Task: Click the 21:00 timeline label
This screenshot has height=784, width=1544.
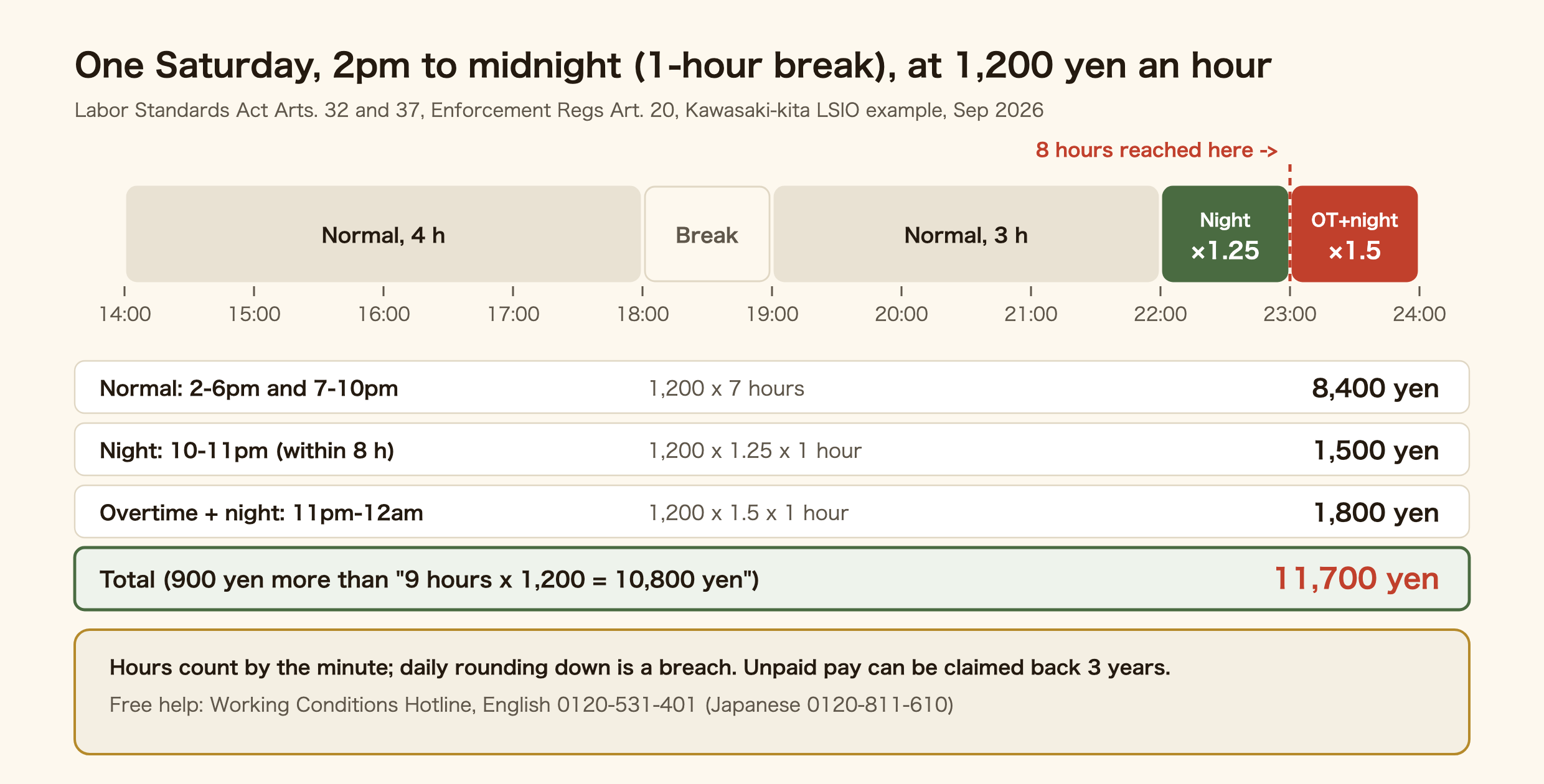Action: (x=1031, y=314)
